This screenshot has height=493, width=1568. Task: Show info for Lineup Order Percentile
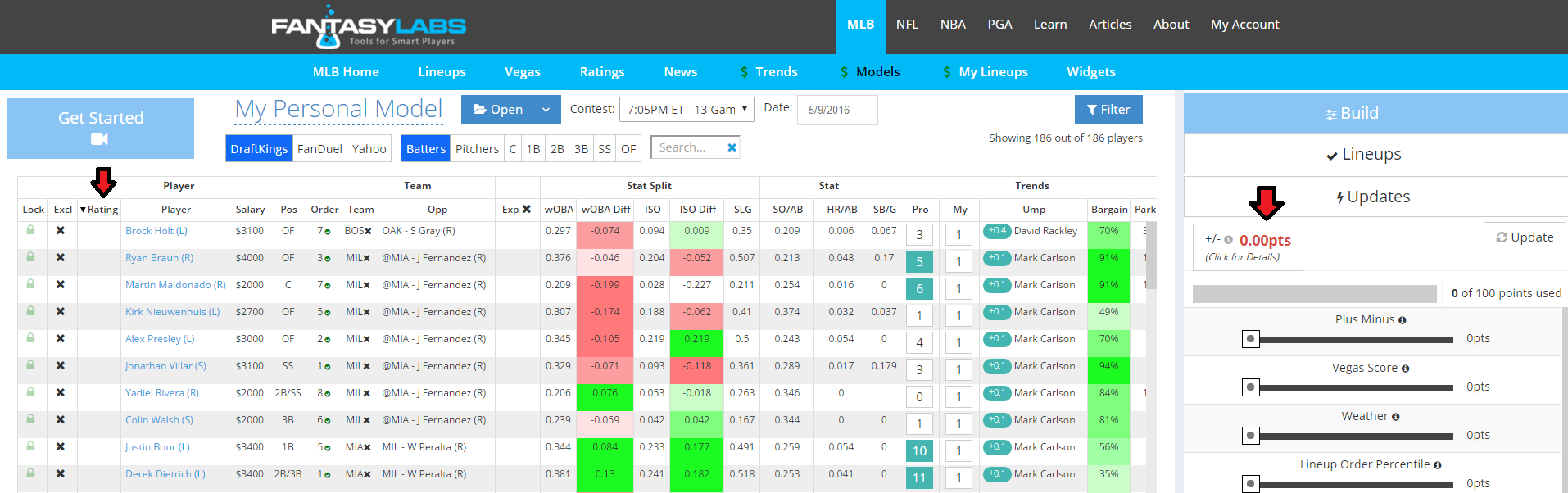coord(1437,465)
